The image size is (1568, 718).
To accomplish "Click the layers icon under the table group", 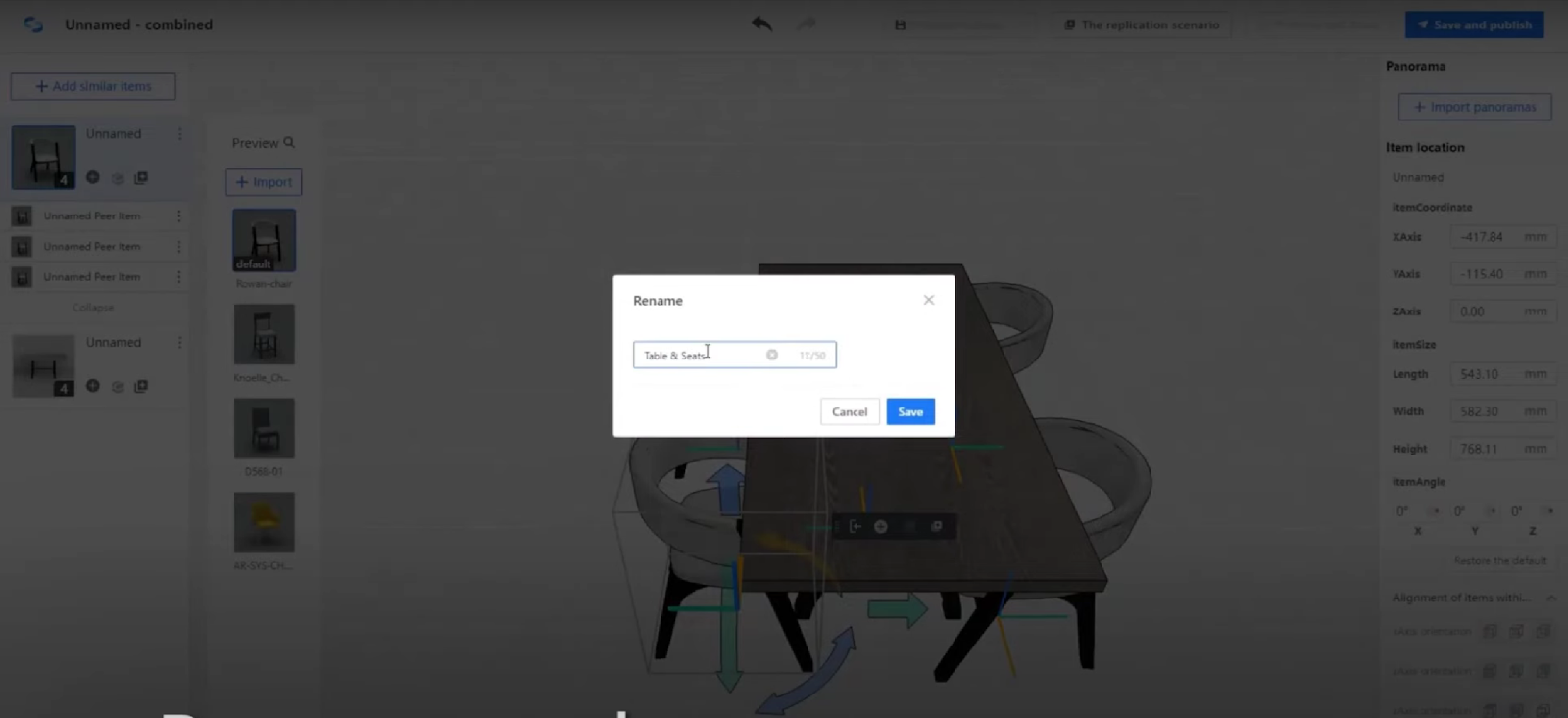I will click(x=118, y=387).
